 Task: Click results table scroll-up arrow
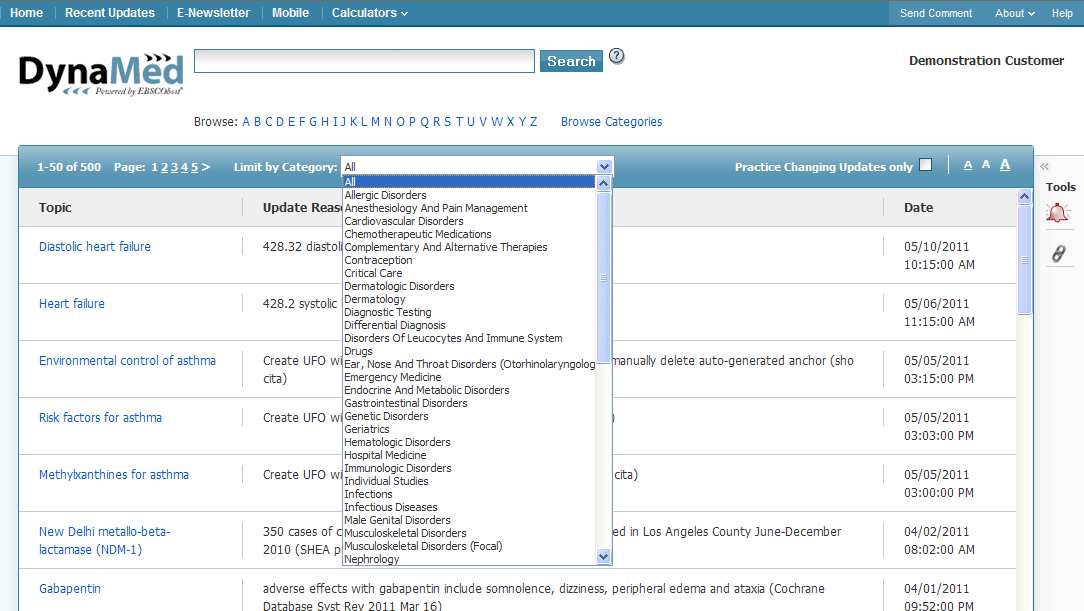1025,196
